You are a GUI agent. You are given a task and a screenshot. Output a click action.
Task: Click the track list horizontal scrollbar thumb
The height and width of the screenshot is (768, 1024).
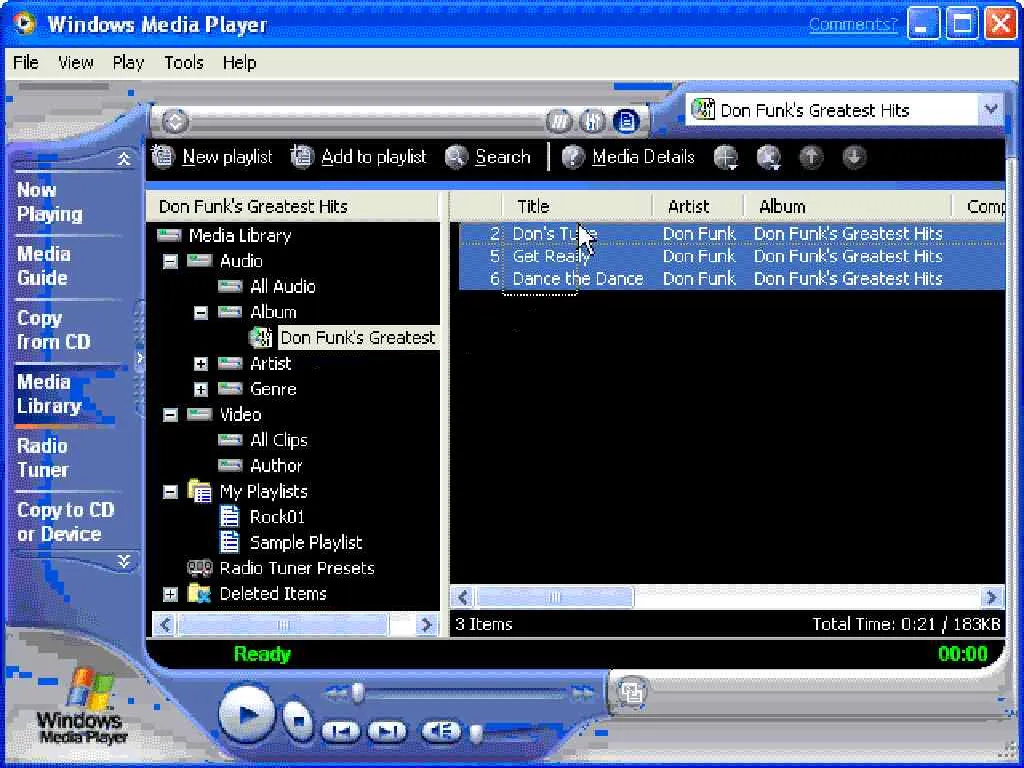tap(554, 597)
